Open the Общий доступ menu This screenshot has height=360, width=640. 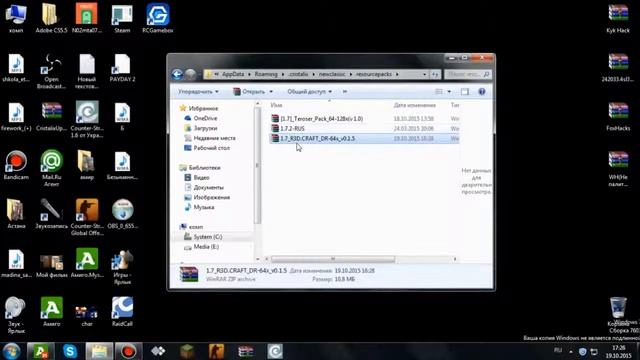click(x=309, y=91)
